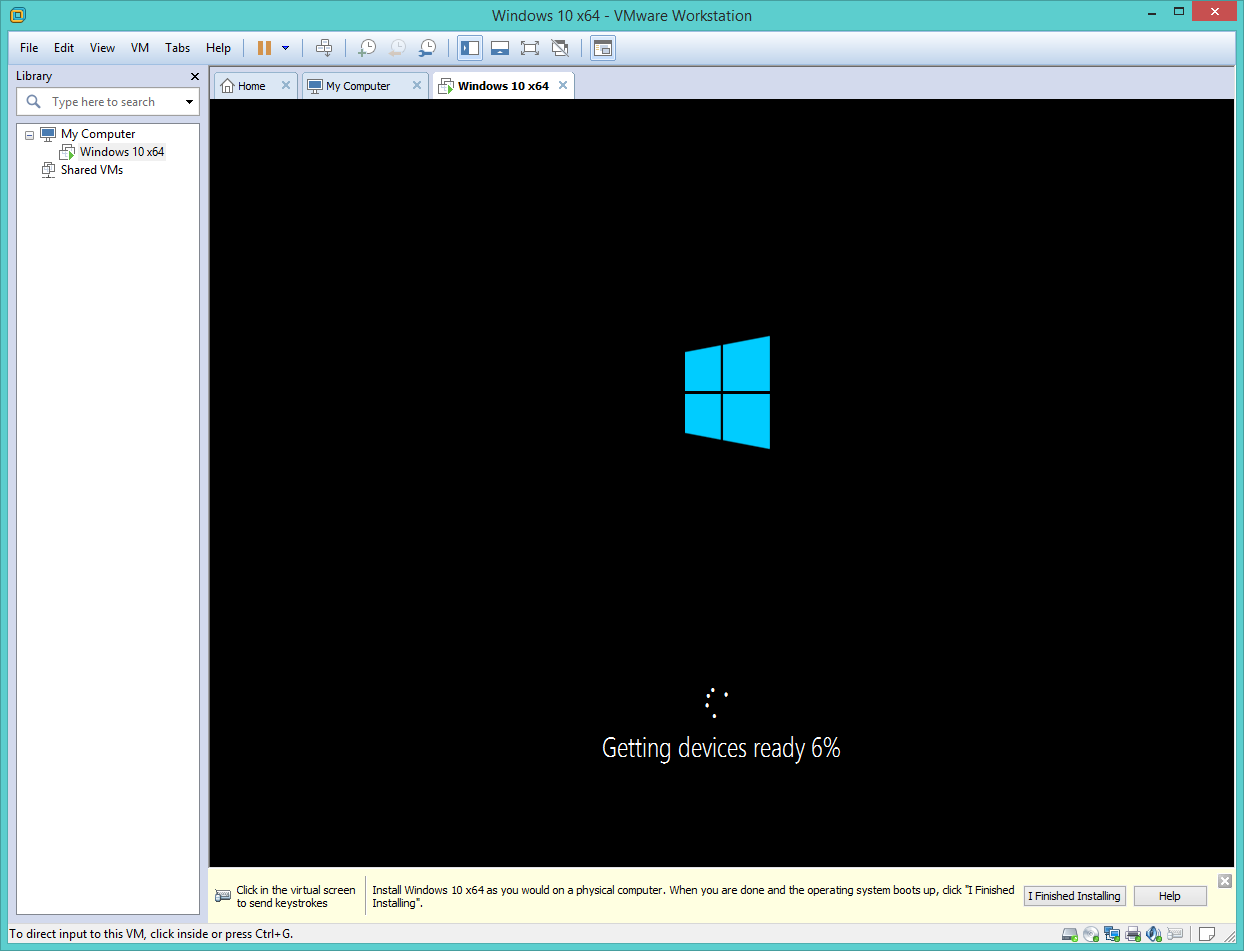Click the Help button in the install bar
Screen dimensions: 1244x951
1170,896
